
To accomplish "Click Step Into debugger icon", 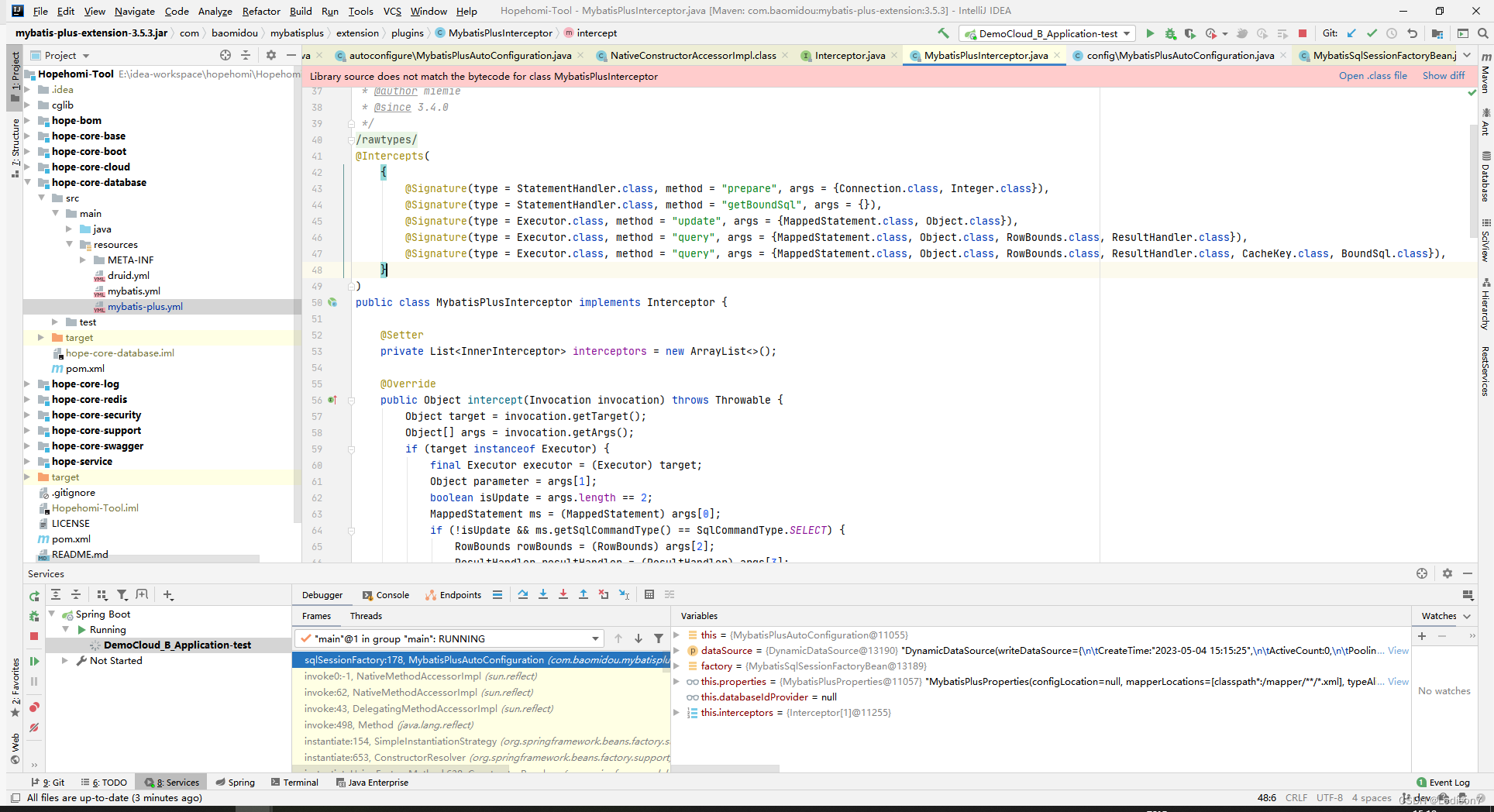I will coord(543,594).
